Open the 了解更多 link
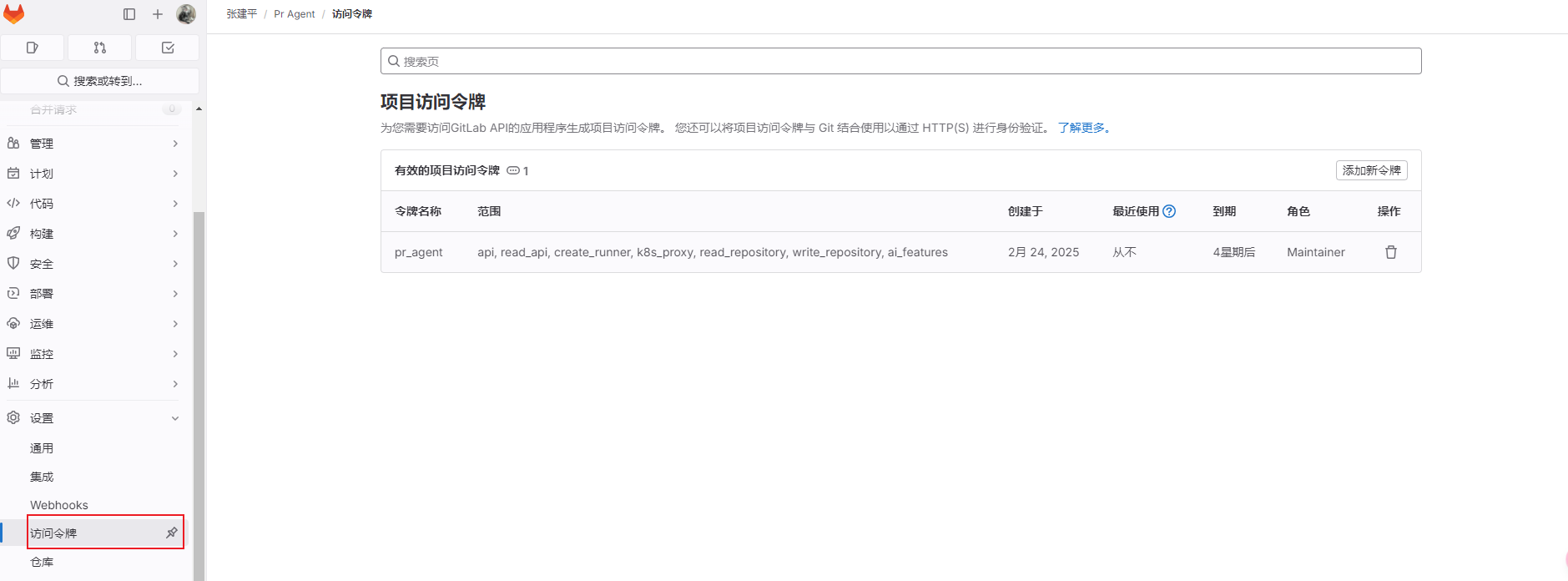Screen dimensions: 1568x581 pos(1082,128)
